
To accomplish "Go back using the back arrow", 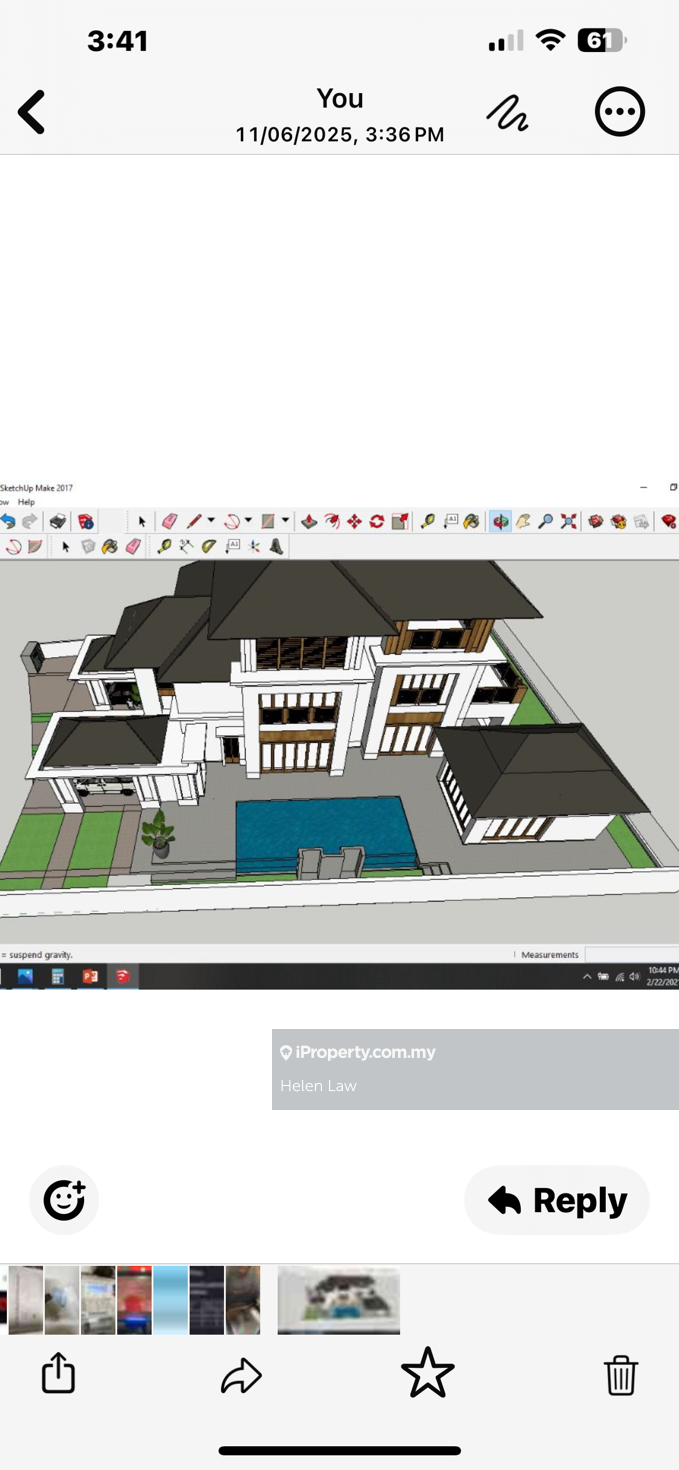I will coord(32,112).
